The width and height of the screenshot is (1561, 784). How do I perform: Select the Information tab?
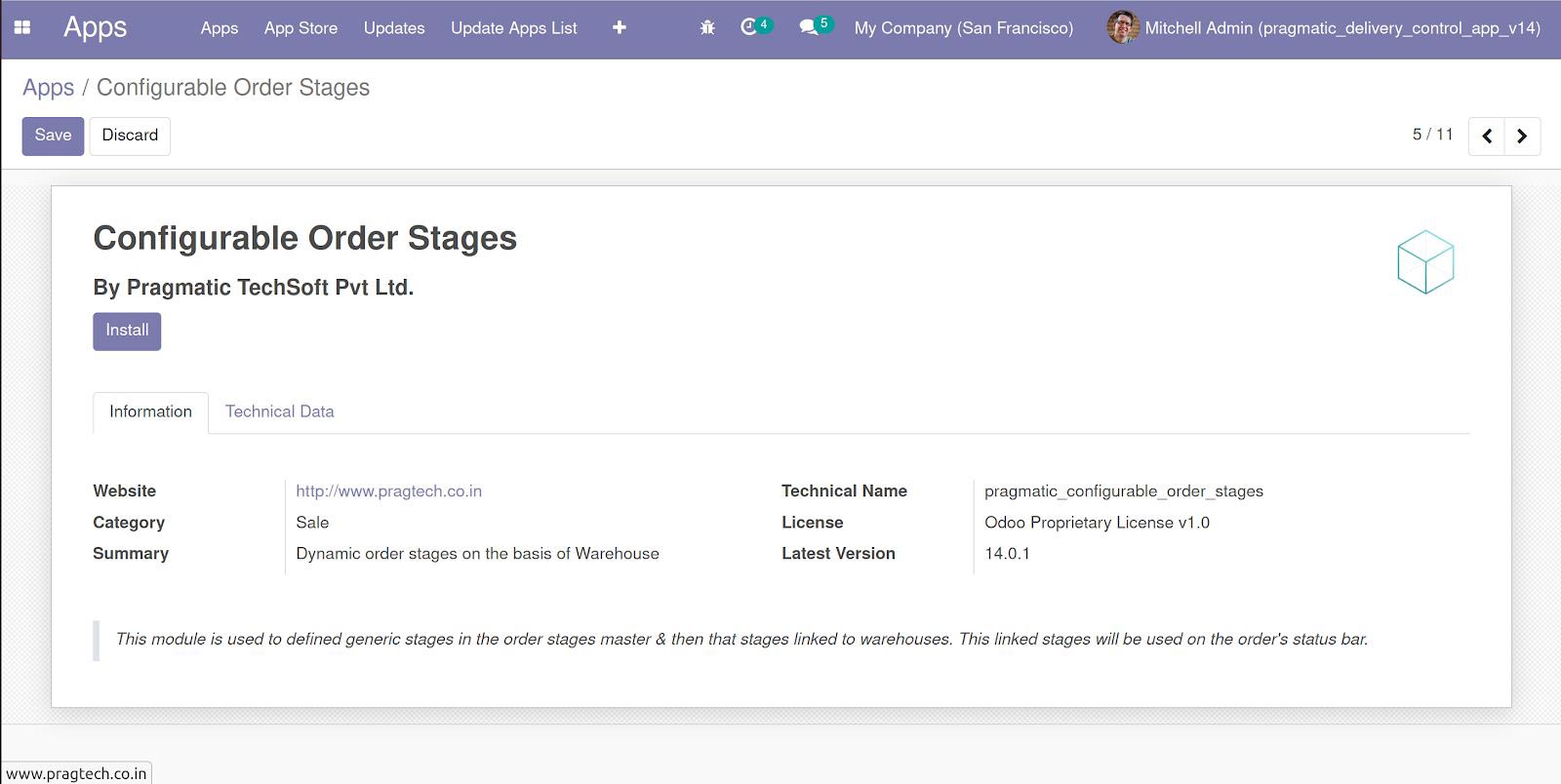(x=150, y=412)
